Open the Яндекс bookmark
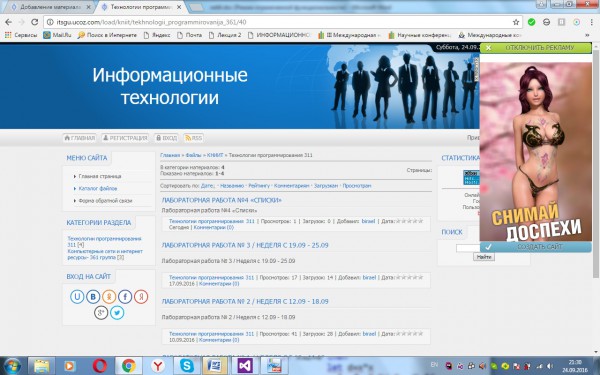The width and height of the screenshot is (600, 375). coord(157,35)
